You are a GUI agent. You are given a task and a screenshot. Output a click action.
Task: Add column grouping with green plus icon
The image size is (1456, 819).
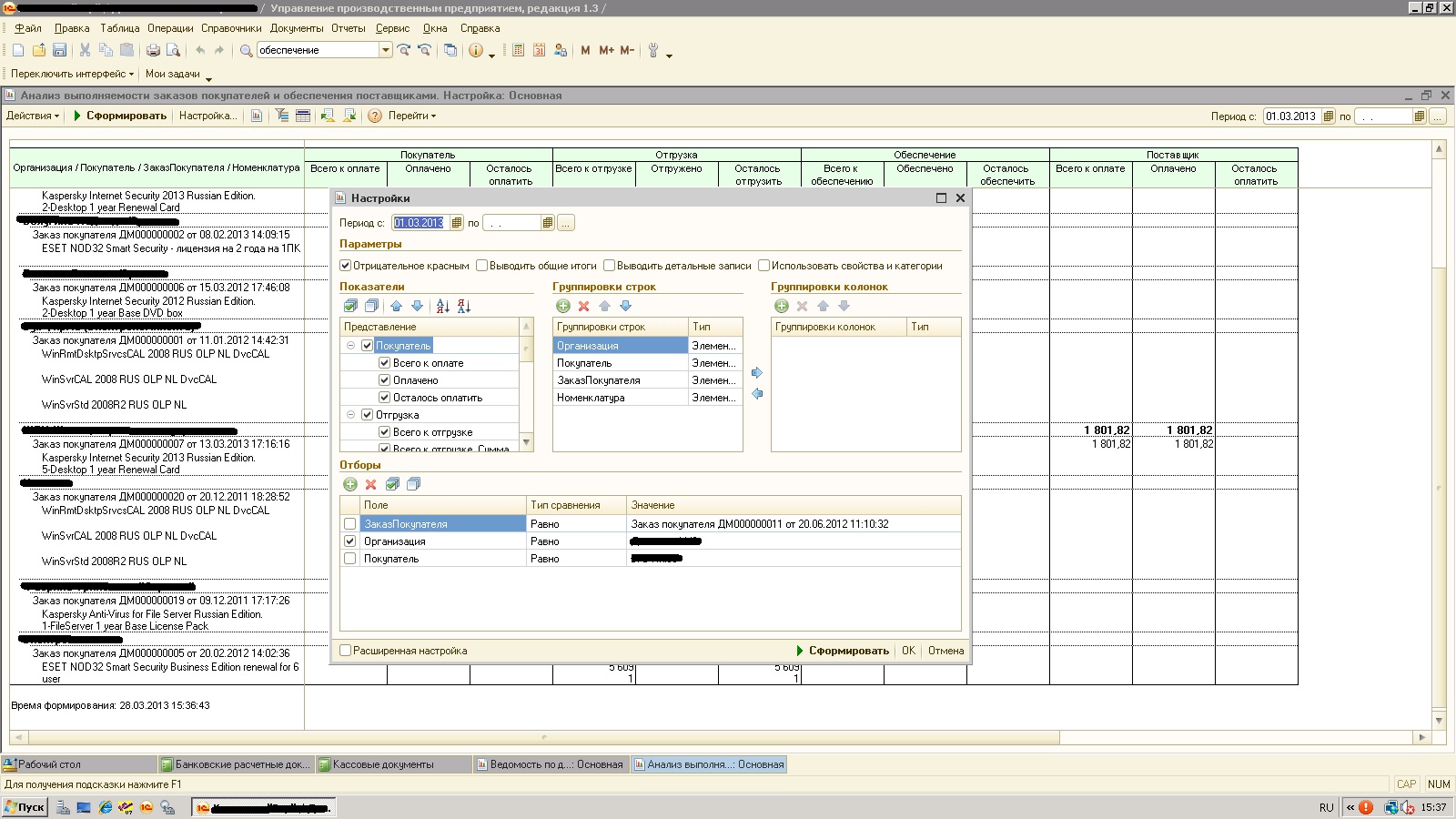tap(782, 306)
